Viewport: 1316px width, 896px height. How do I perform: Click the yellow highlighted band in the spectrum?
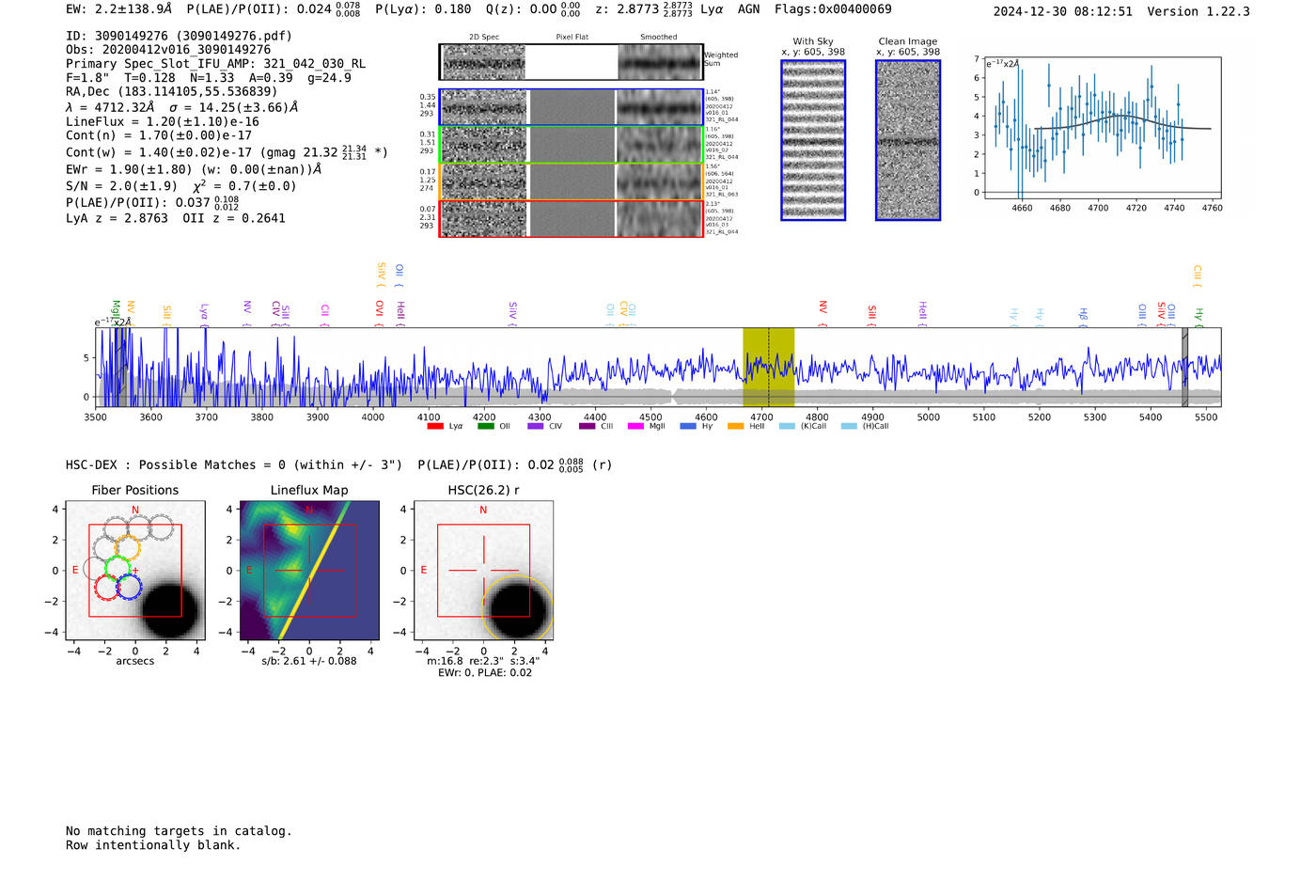click(768, 367)
